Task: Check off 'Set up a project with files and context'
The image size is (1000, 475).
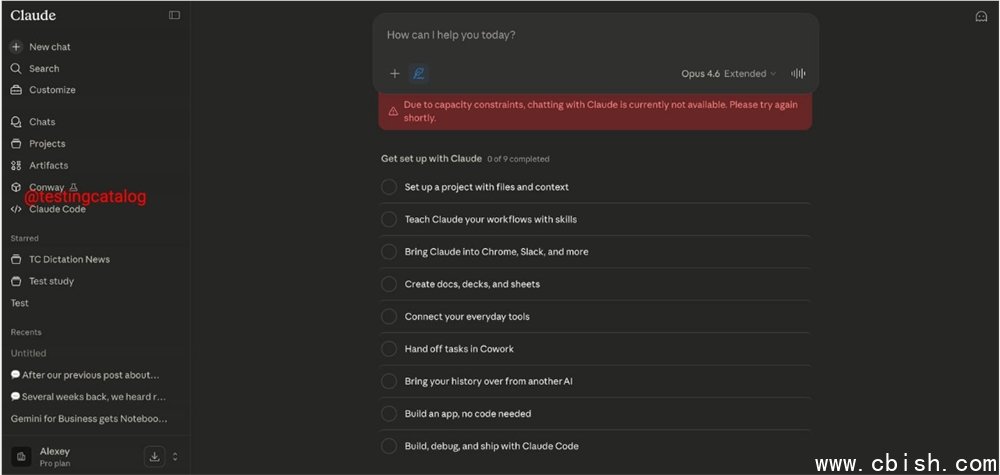Action: (x=389, y=187)
